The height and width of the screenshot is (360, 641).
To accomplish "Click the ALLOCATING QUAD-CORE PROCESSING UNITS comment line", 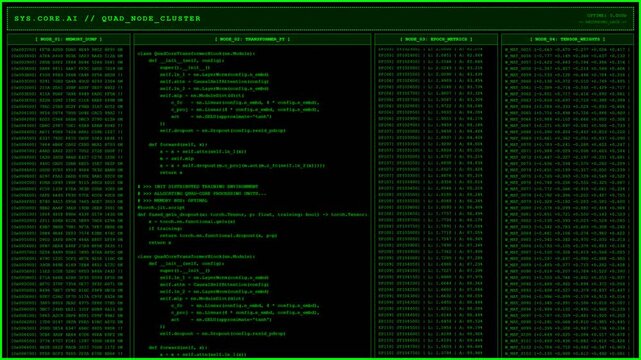I will [x=202, y=193].
